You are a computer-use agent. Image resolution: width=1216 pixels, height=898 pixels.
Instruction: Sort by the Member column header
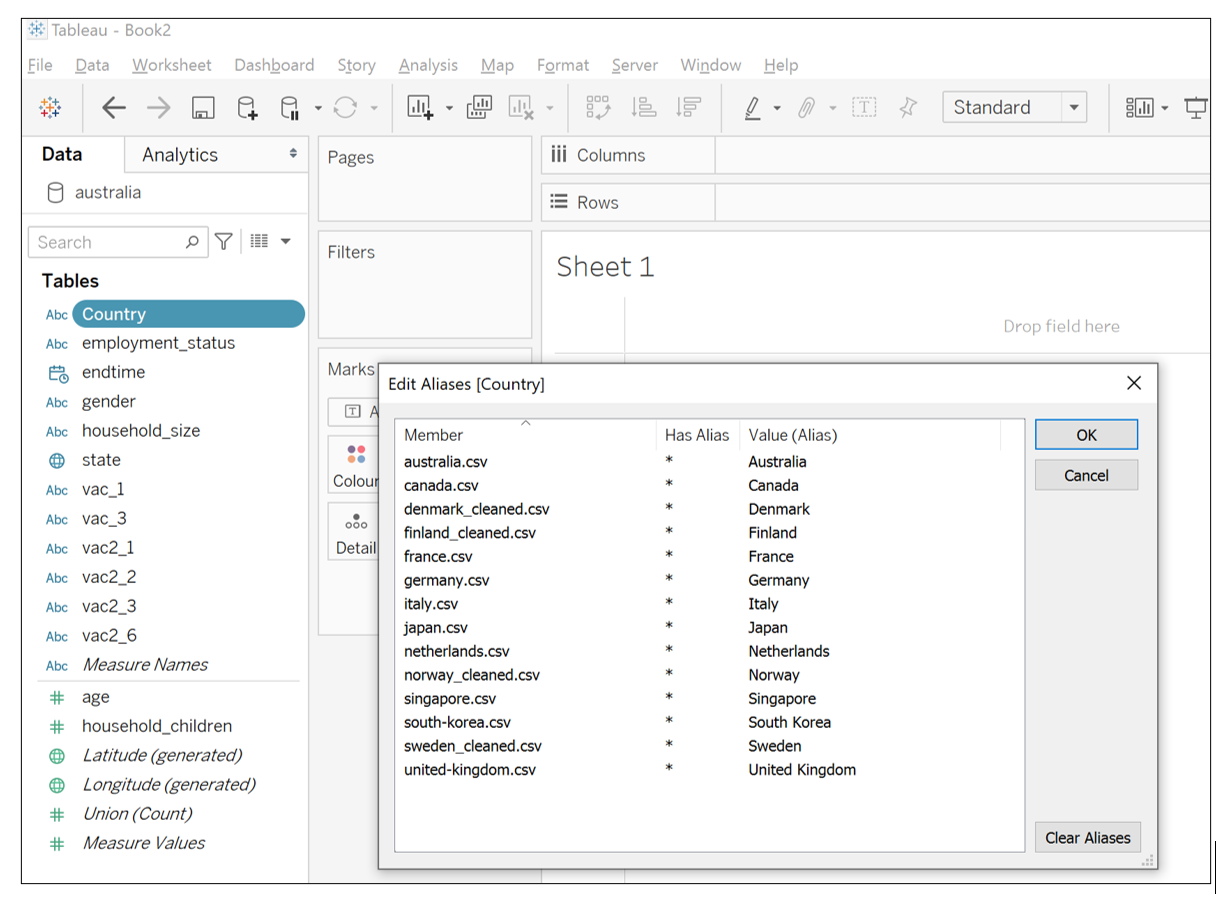pos(434,435)
